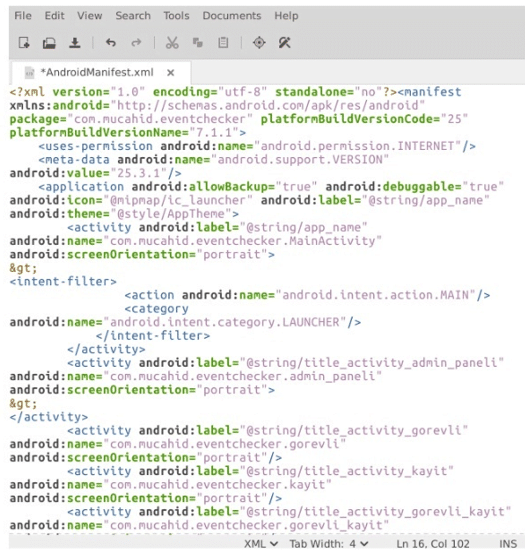Image resolution: width=525 pixels, height=551 pixels.
Task: Open find with the target icon
Action: coord(259,43)
